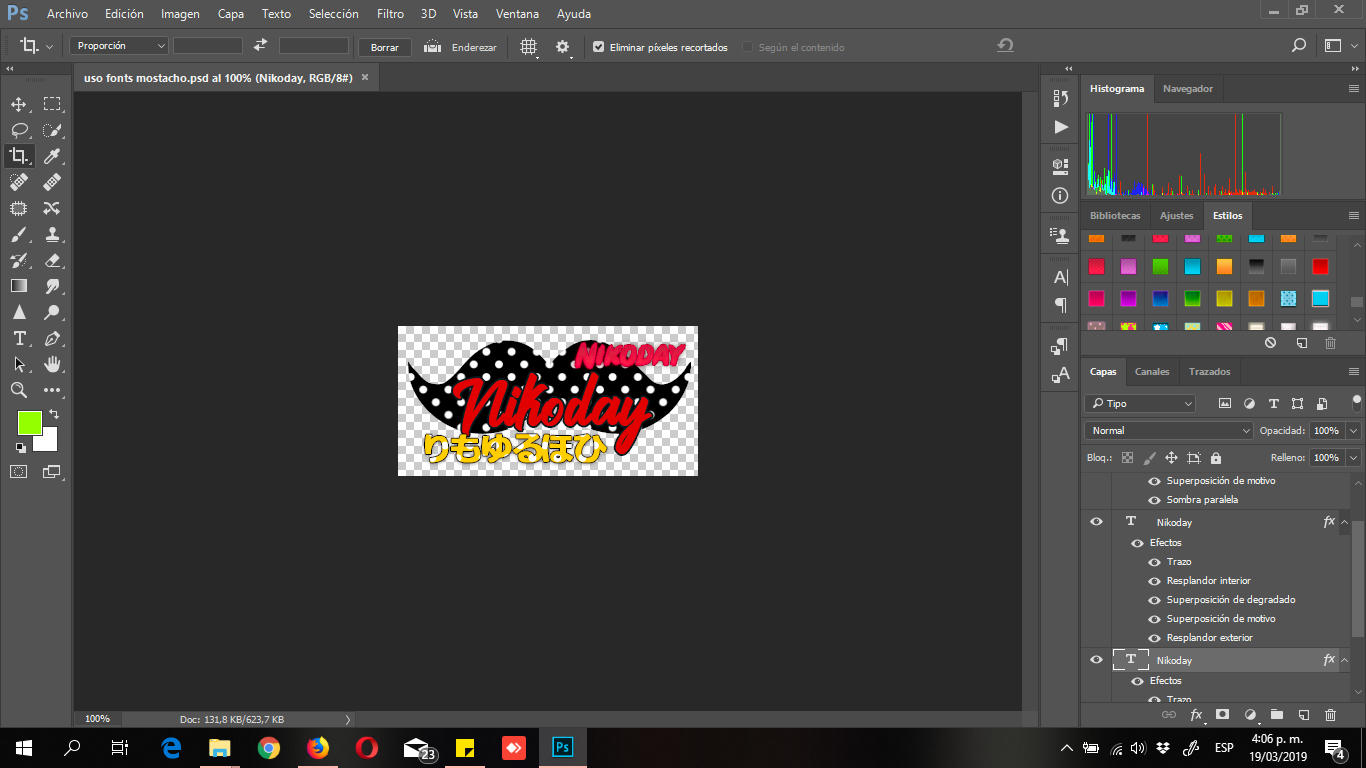Select the Eraser tool
This screenshot has width=1366, height=768.
tap(52, 260)
